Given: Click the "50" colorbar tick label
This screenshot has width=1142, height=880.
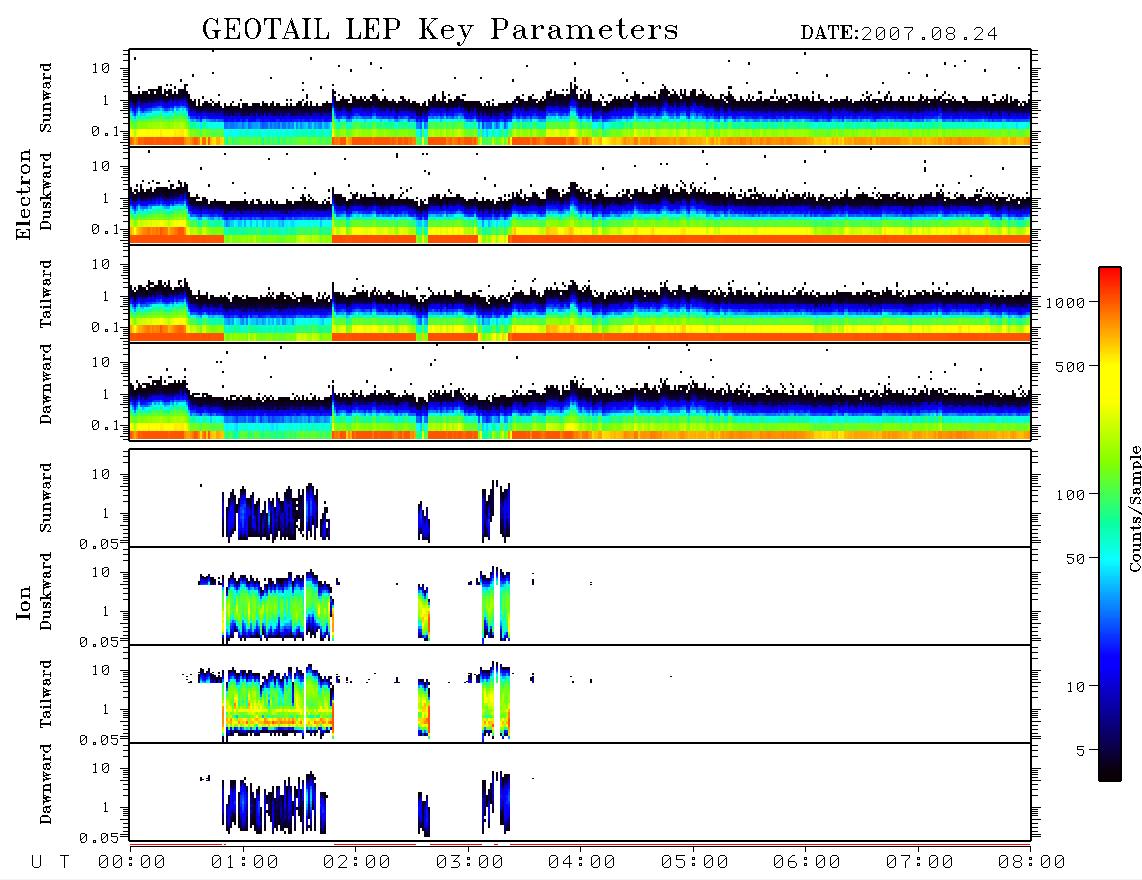Looking at the screenshot, I should click(x=1076, y=559).
